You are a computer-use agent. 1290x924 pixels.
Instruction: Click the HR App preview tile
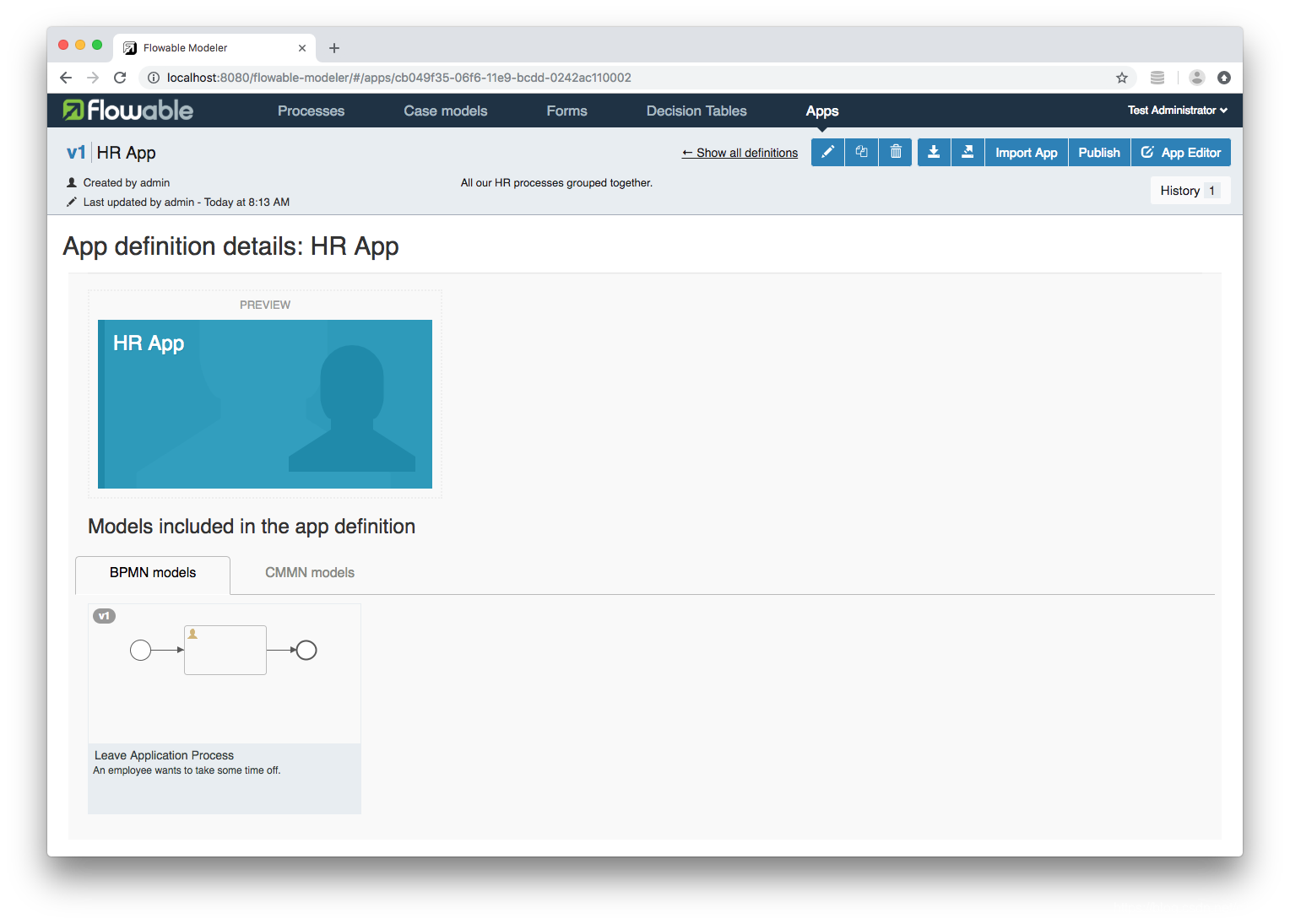[x=265, y=404]
